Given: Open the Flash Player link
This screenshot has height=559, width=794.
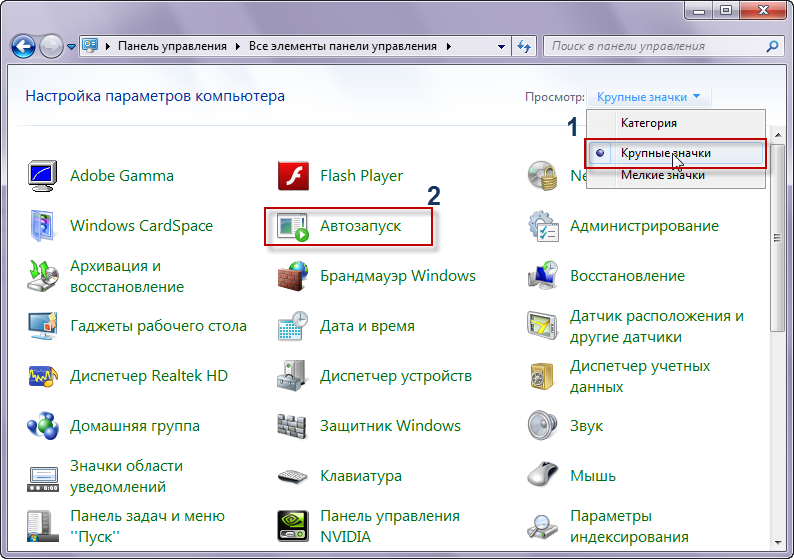Looking at the screenshot, I should tap(361, 176).
